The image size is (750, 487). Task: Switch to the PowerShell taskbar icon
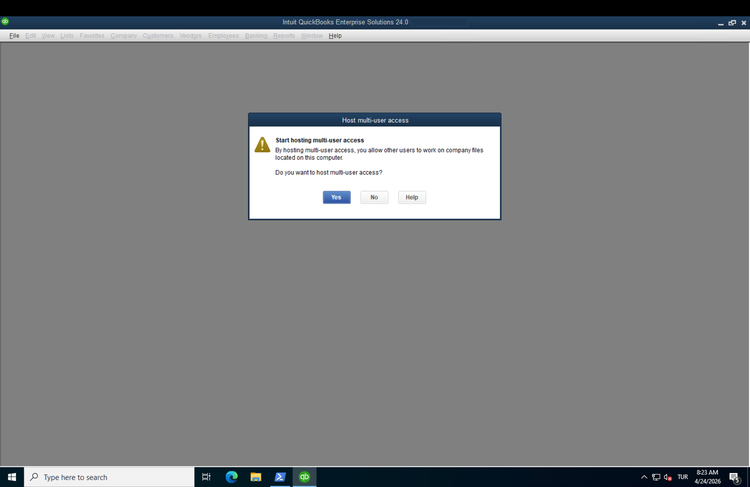(x=280, y=477)
